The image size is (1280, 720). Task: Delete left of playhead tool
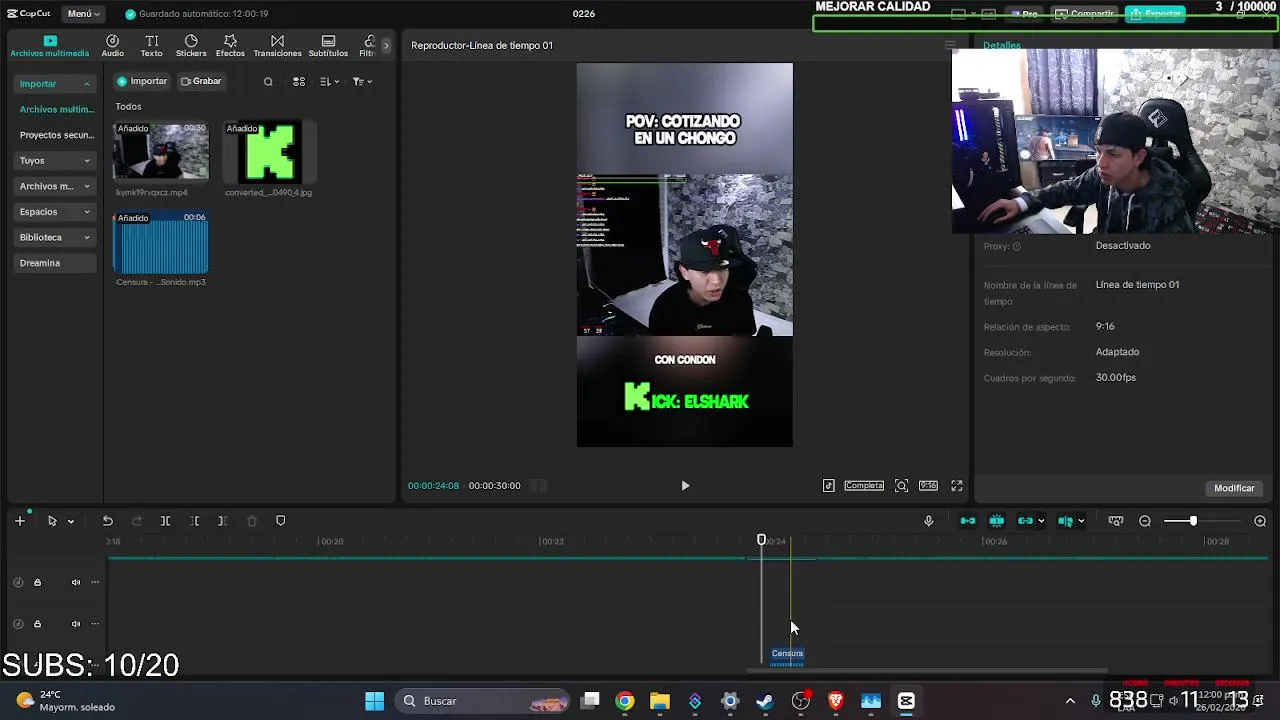click(x=195, y=521)
